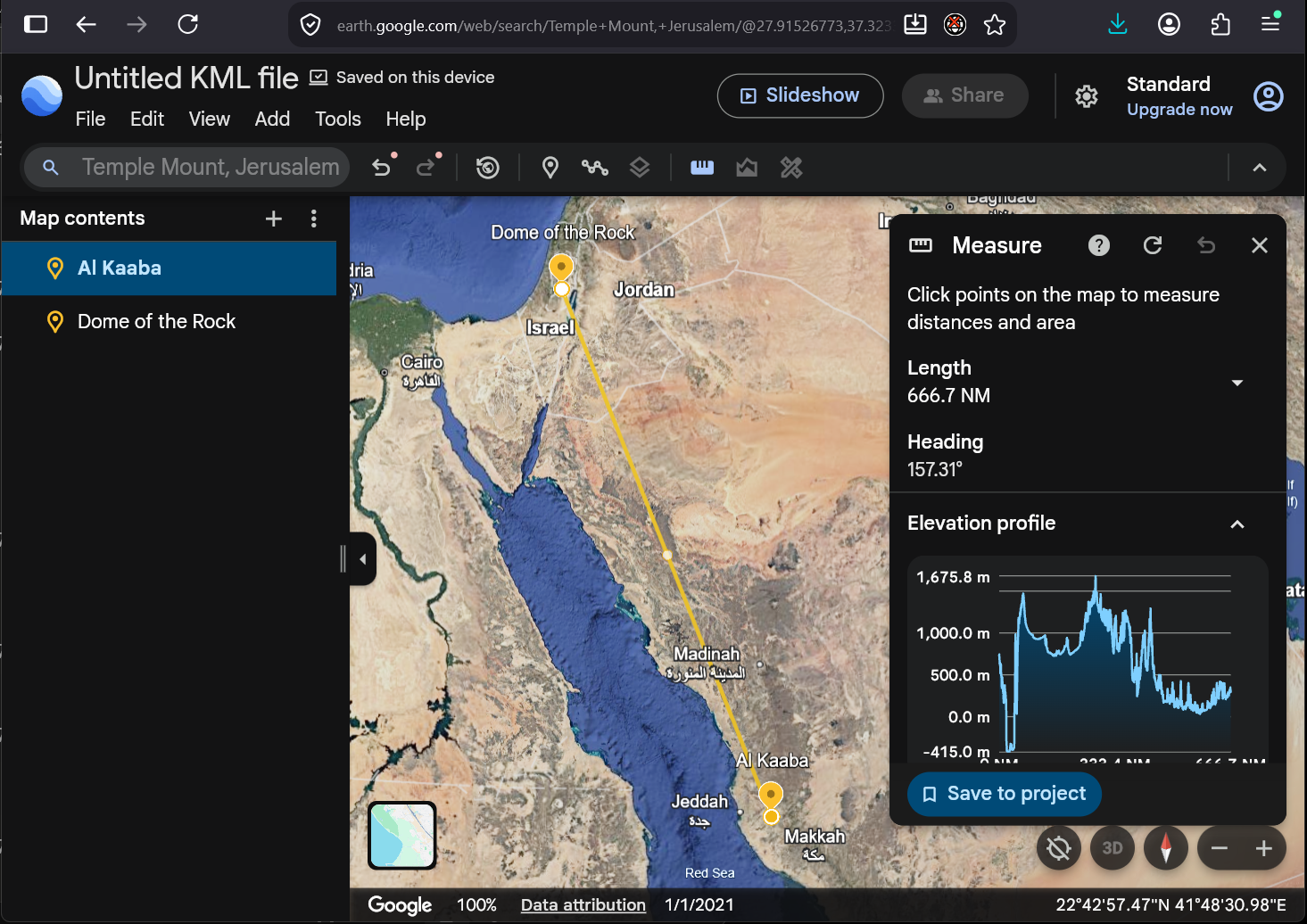The height and width of the screenshot is (924, 1307).
Task: Add a placemark with the pin tool
Action: [550, 167]
